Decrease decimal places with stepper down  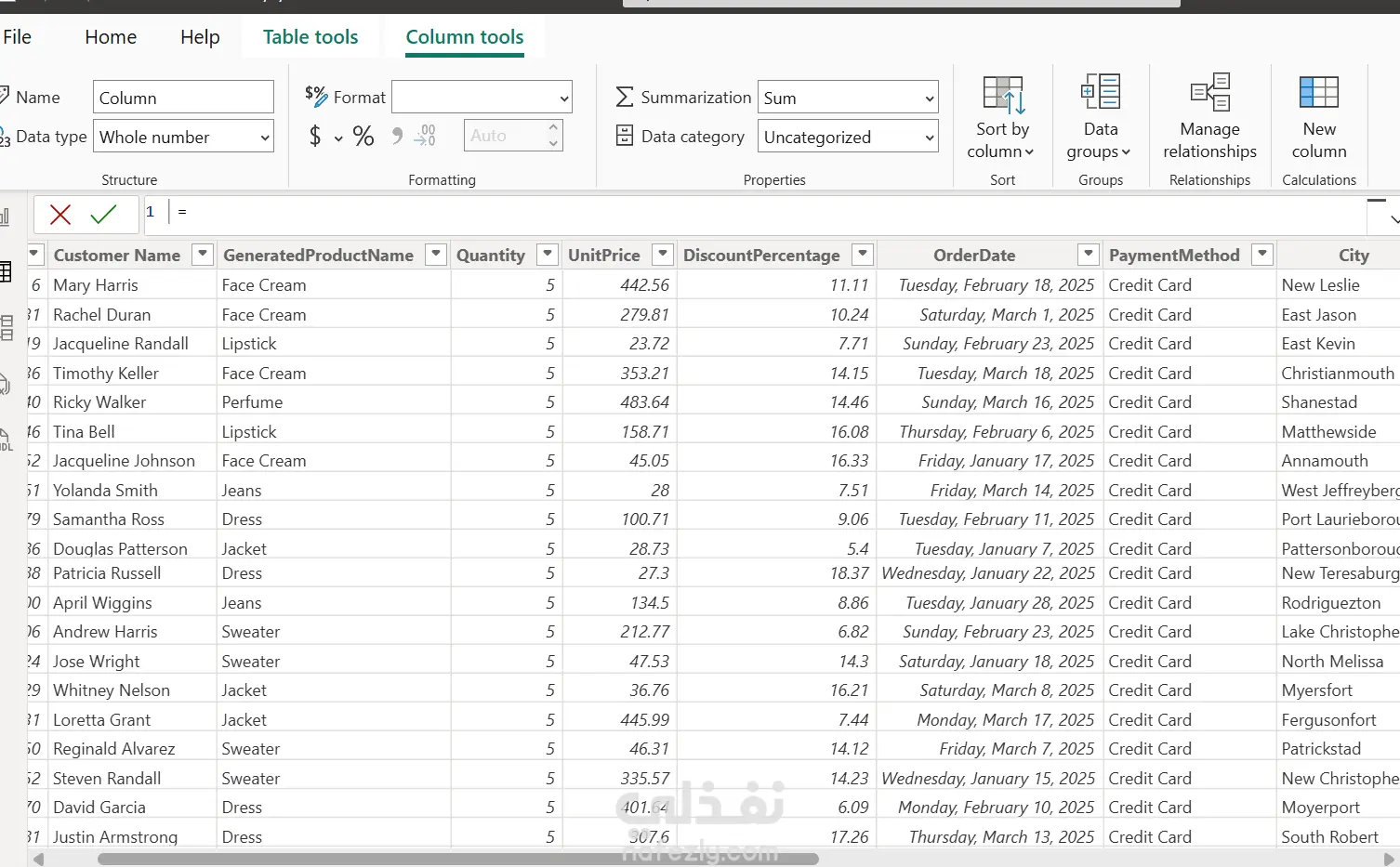tap(553, 143)
